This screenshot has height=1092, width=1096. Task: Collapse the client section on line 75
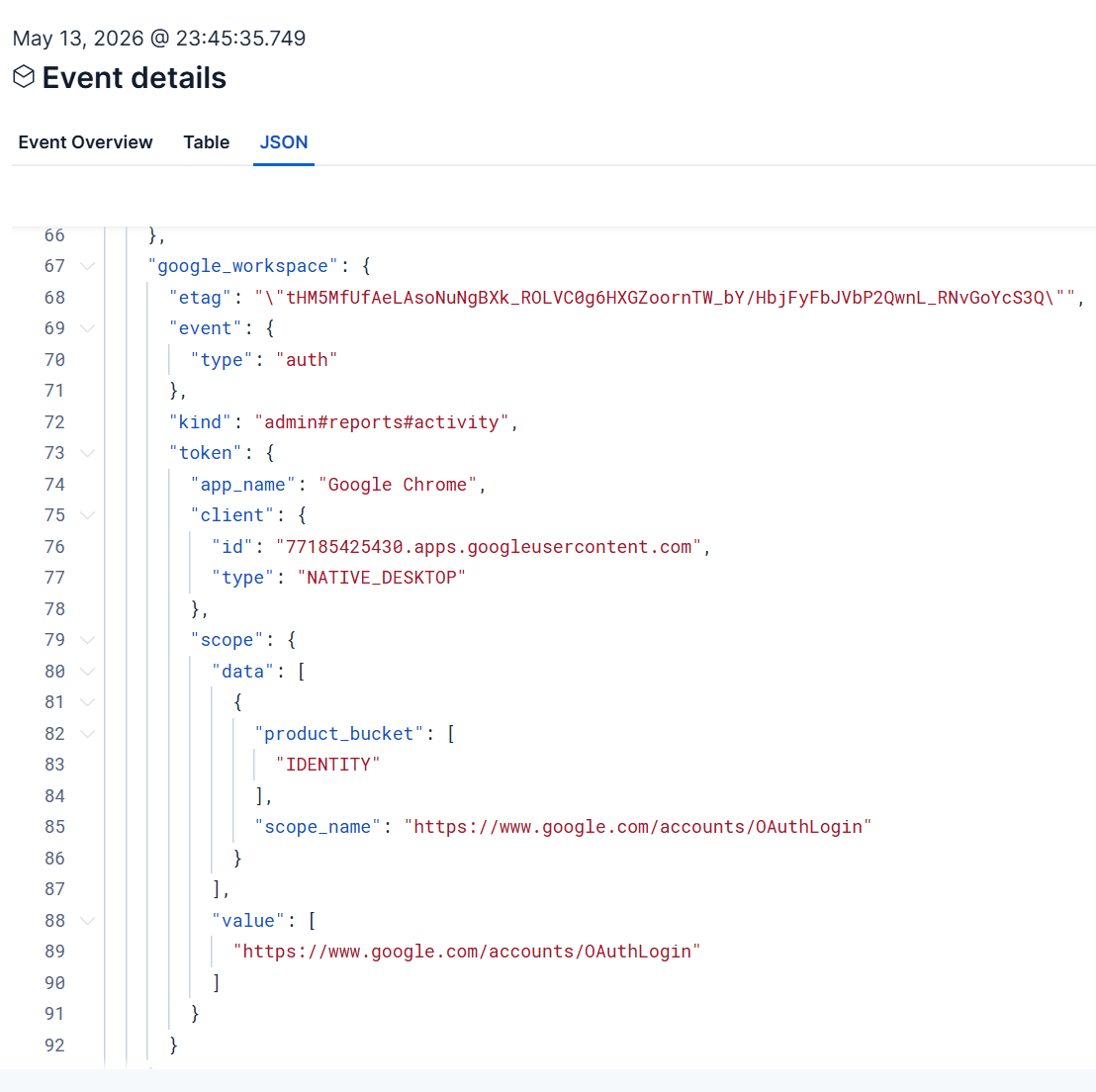click(87, 515)
